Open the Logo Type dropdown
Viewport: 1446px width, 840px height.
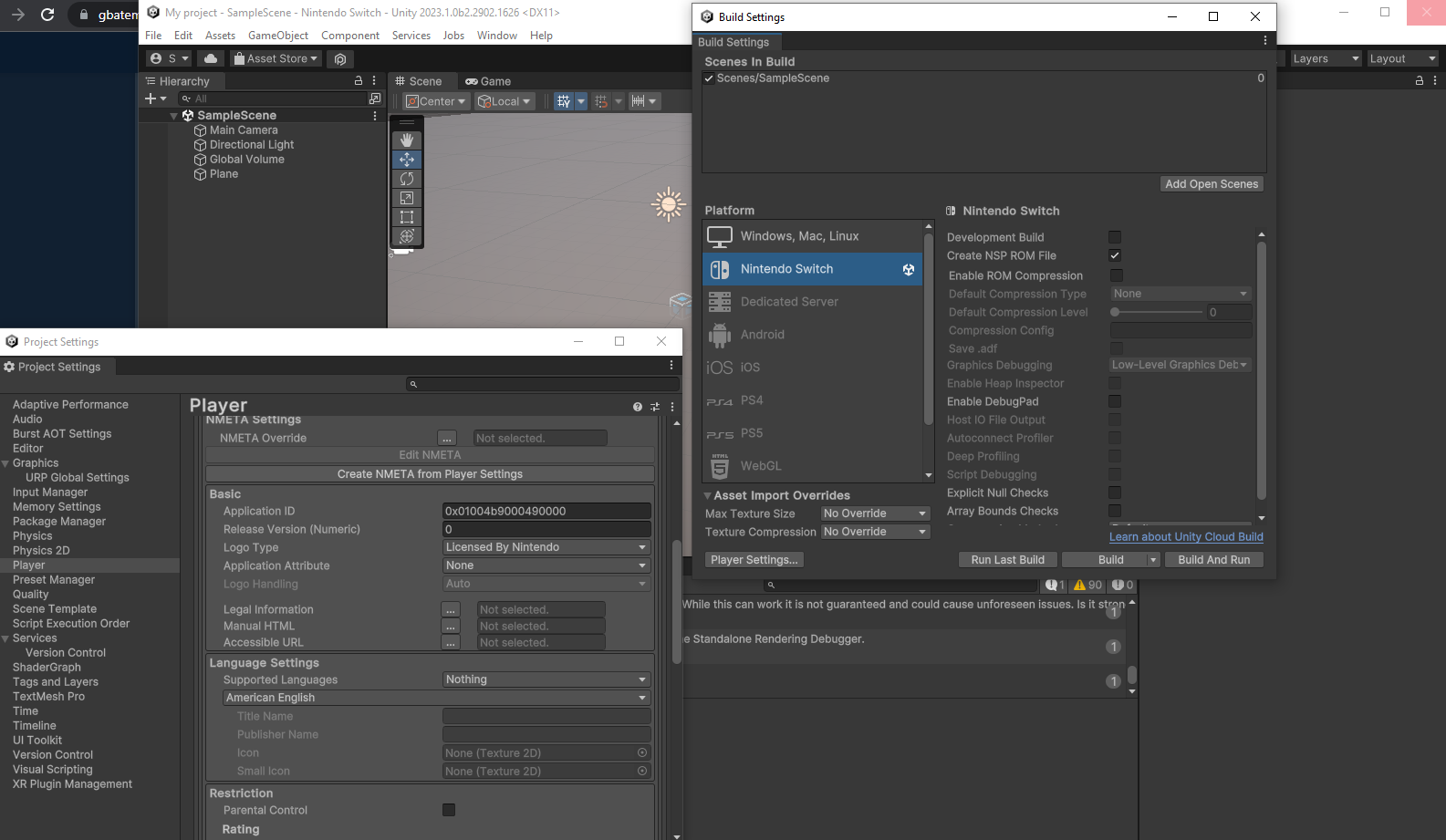[x=546, y=547]
